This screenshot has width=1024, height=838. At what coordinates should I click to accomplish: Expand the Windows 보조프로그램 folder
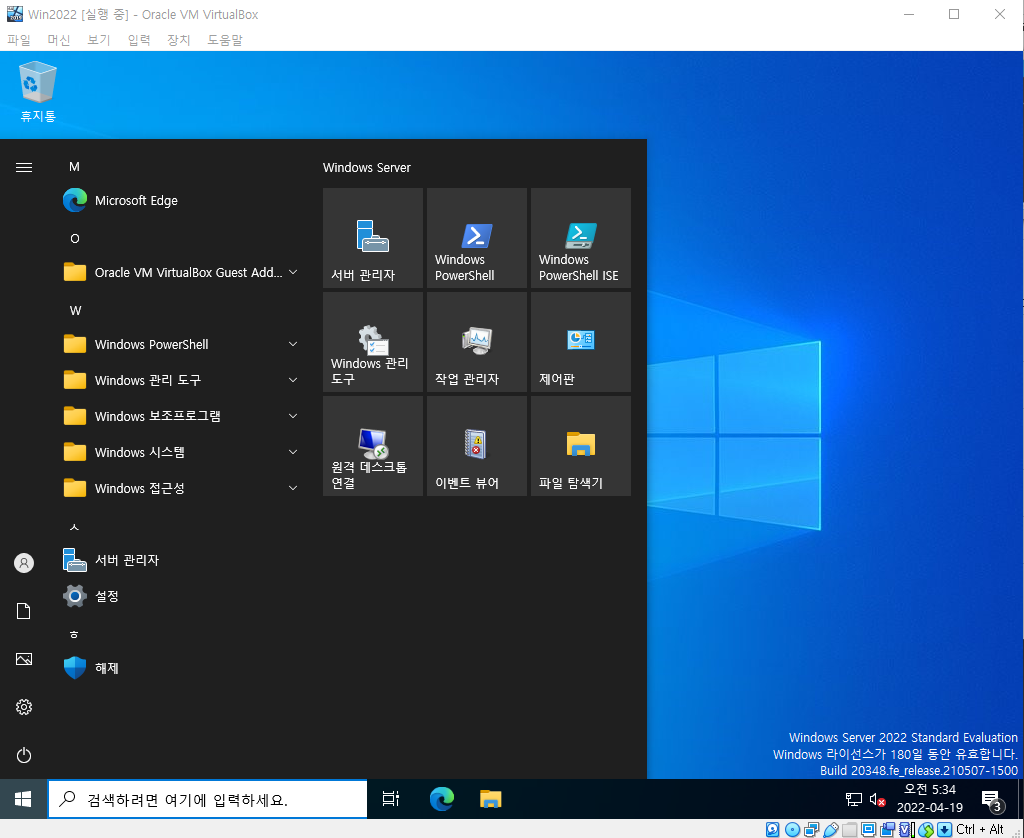pyautogui.click(x=182, y=416)
